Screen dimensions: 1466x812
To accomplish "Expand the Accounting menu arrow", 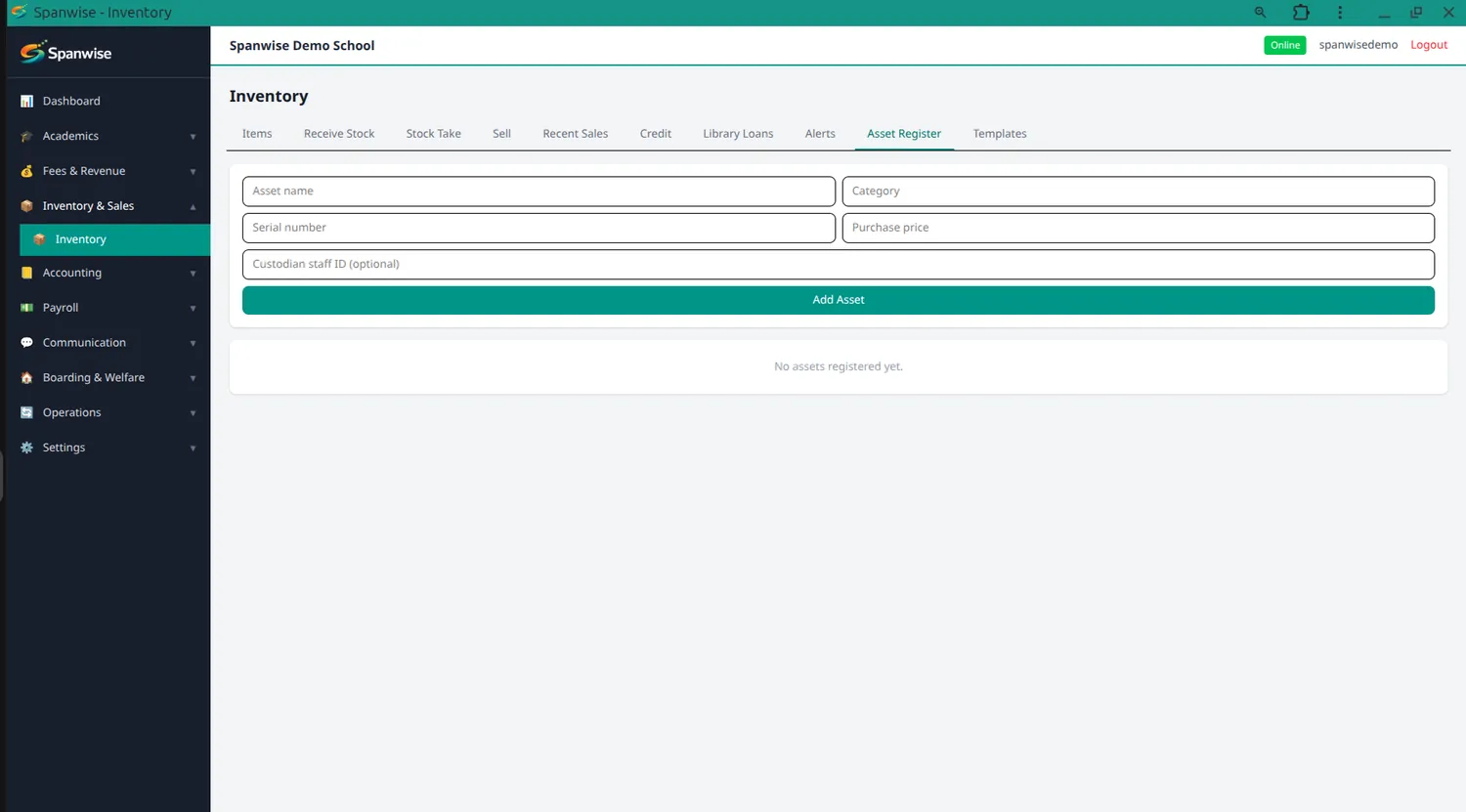I will point(193,274).
